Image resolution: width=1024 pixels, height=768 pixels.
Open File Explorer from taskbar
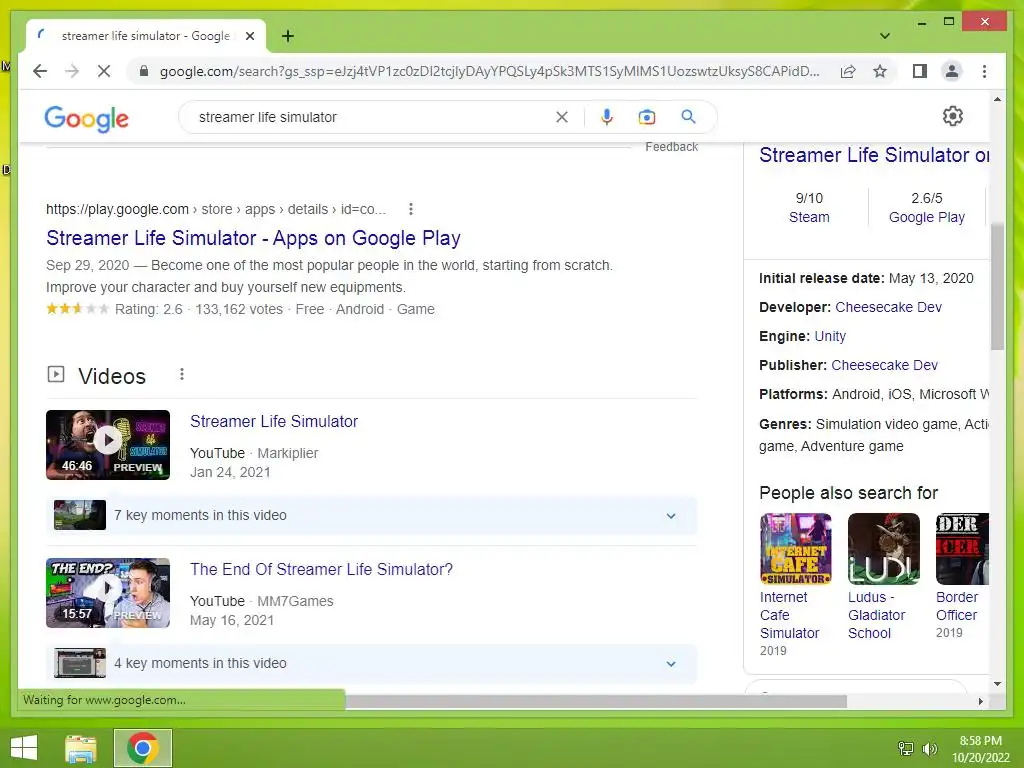coord(81,748)
